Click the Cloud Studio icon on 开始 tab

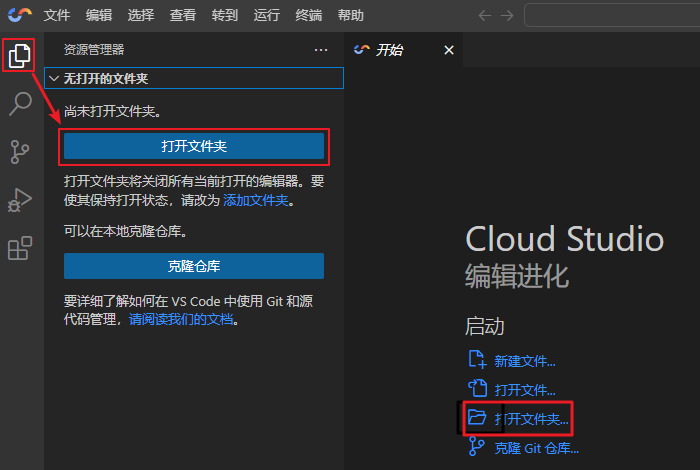[362, 50]
